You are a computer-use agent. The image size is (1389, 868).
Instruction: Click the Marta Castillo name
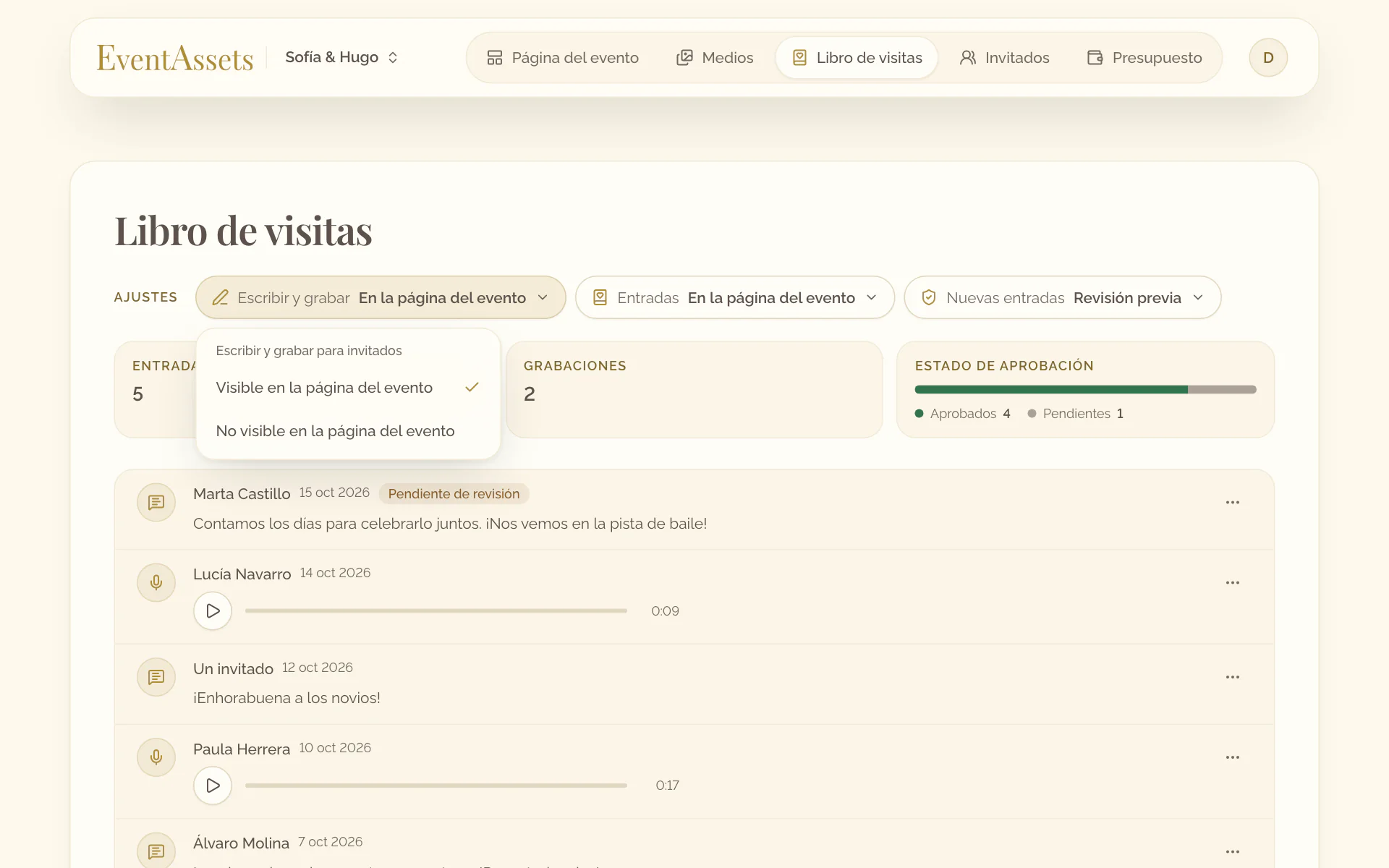click(x=242, y=494)
